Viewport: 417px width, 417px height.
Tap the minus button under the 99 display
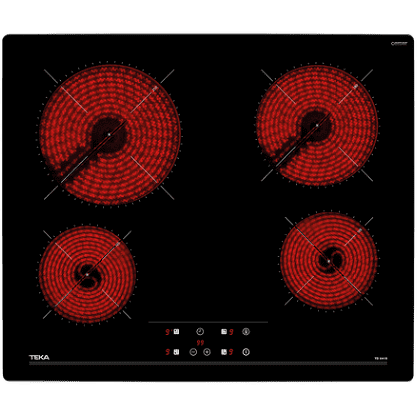tap(193, 352)
